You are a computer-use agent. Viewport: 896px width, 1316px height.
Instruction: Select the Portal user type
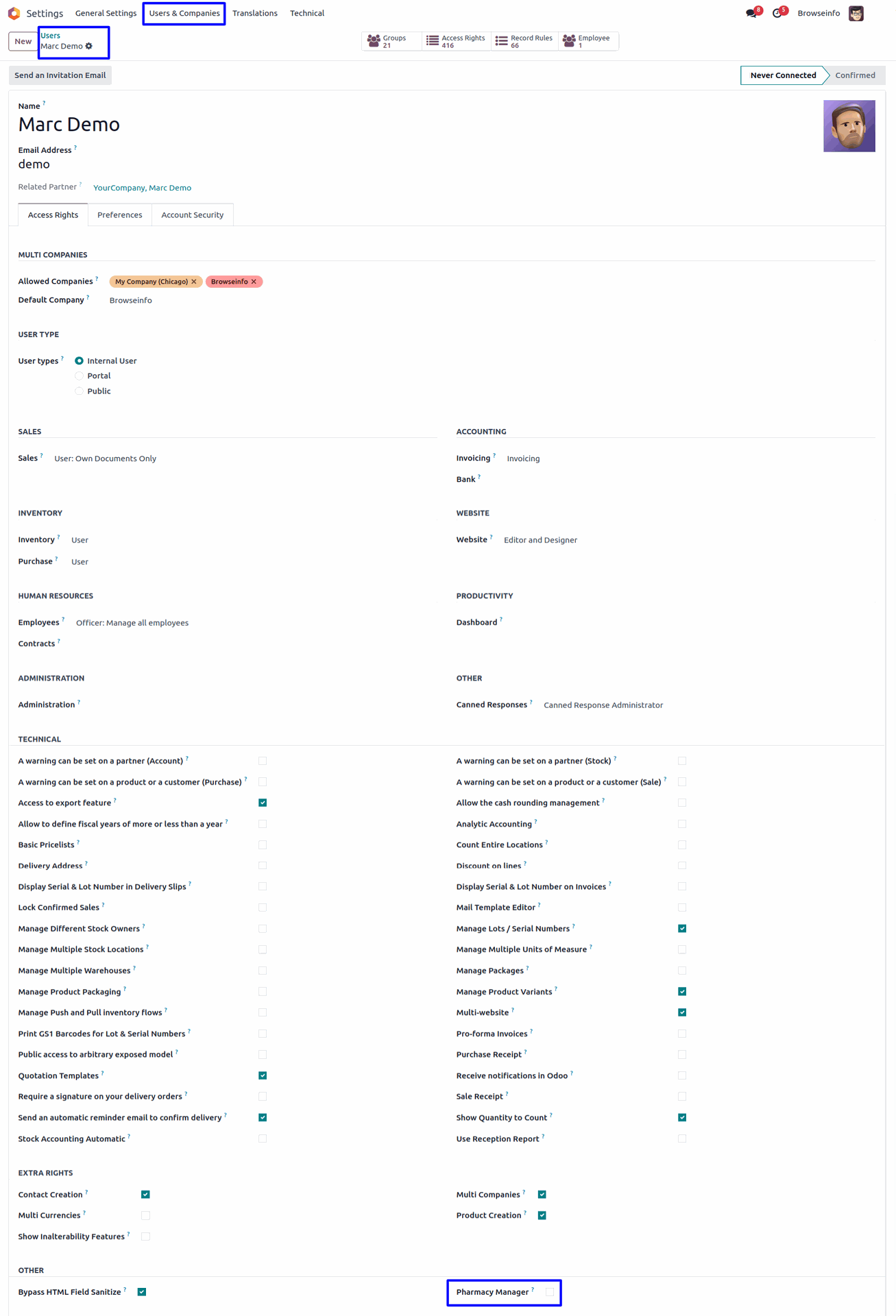click(80, 376)
